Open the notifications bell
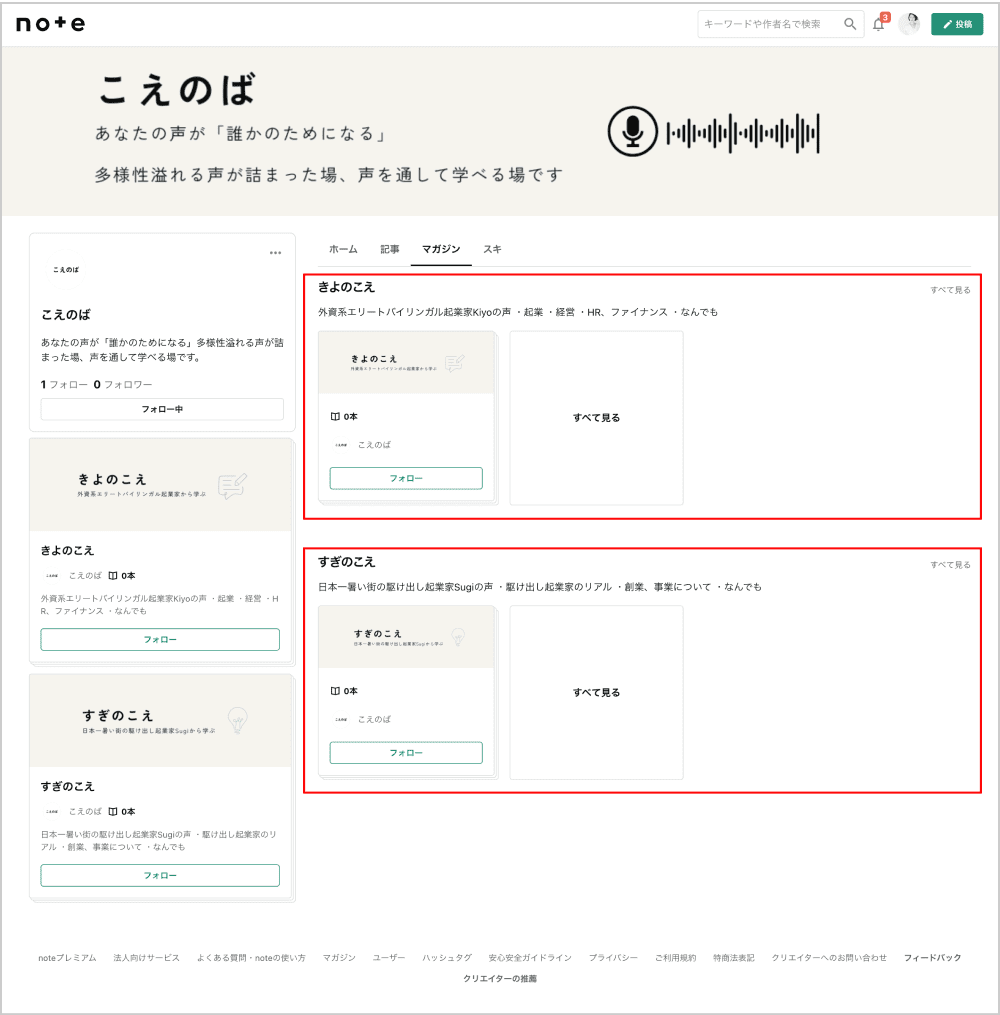This screenshot has height=1015, width=1000. pos(878,25)
